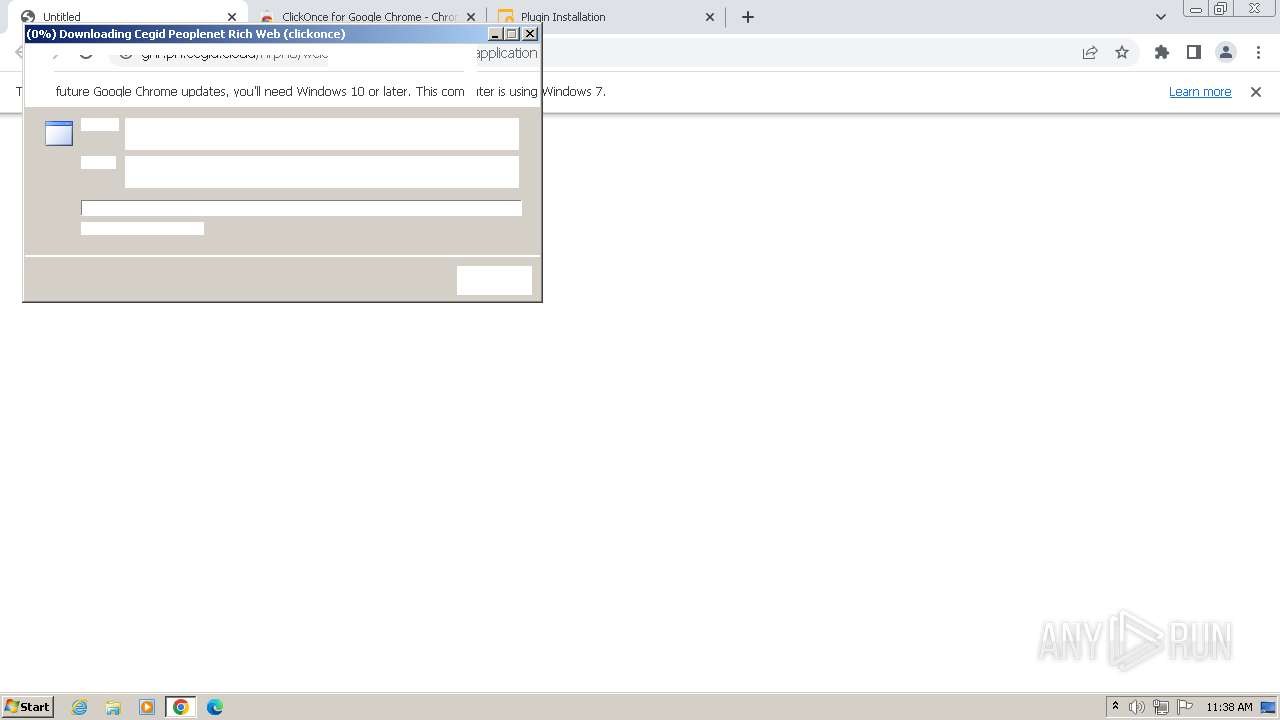Image resolution: width=1280 pixels, height=720 pixels.
Task: Open the tab search dropdown arrow
Action: point(1161,17)
